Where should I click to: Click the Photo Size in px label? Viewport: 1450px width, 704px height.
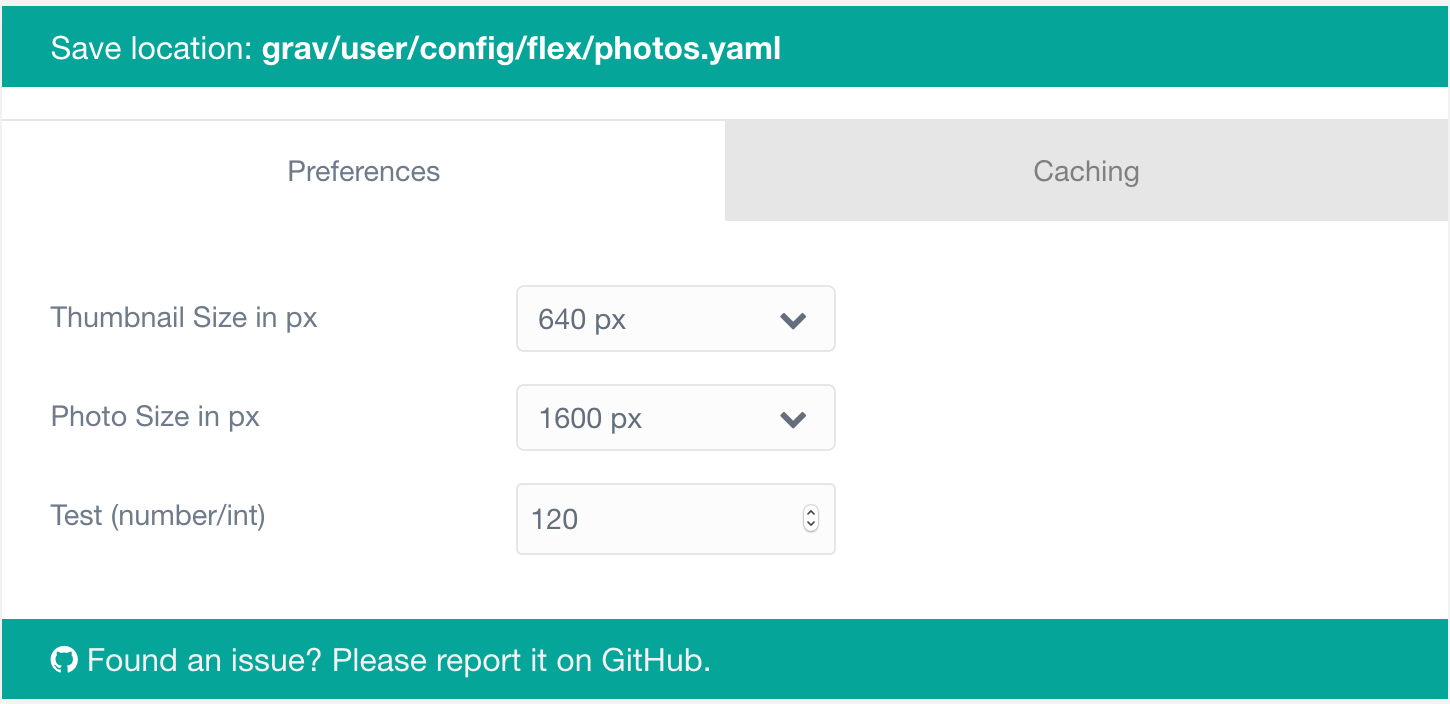click(x=155, y=416)
